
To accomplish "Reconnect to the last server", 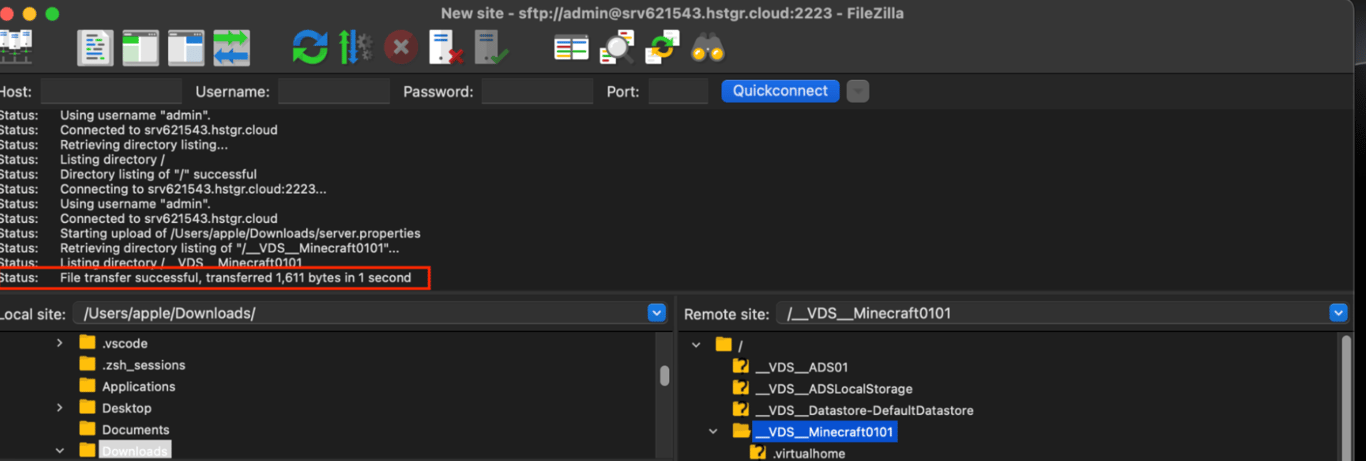I will [x=491, y=47].
